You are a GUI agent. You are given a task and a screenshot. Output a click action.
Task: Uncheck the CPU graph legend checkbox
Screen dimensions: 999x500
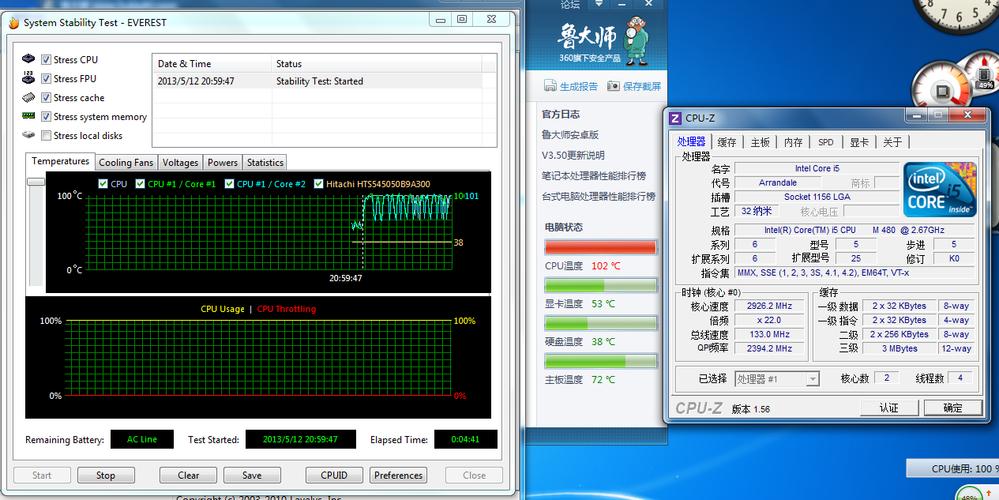[103, 183]
